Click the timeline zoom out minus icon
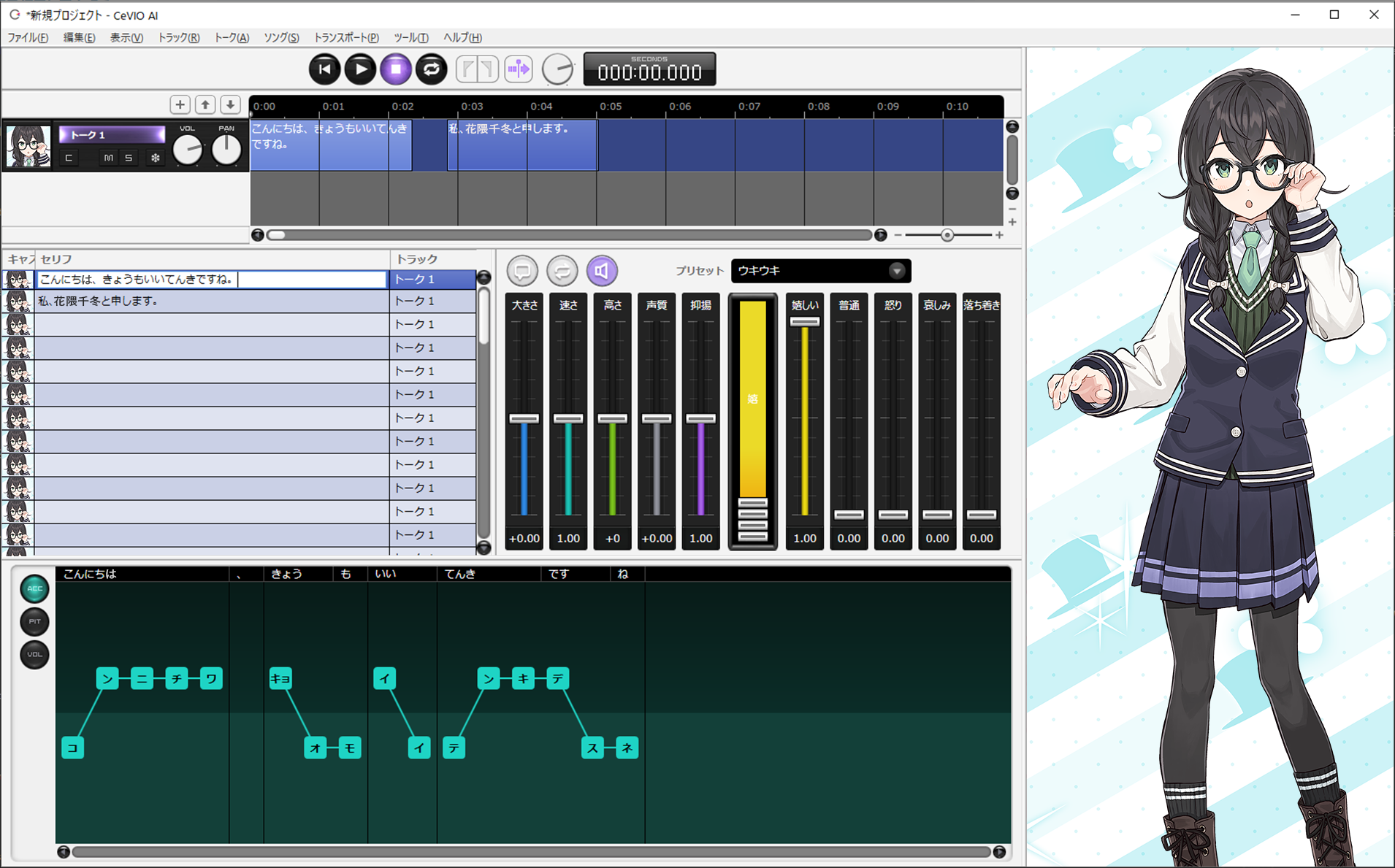 pyautogui.click(x=898, y=235)
